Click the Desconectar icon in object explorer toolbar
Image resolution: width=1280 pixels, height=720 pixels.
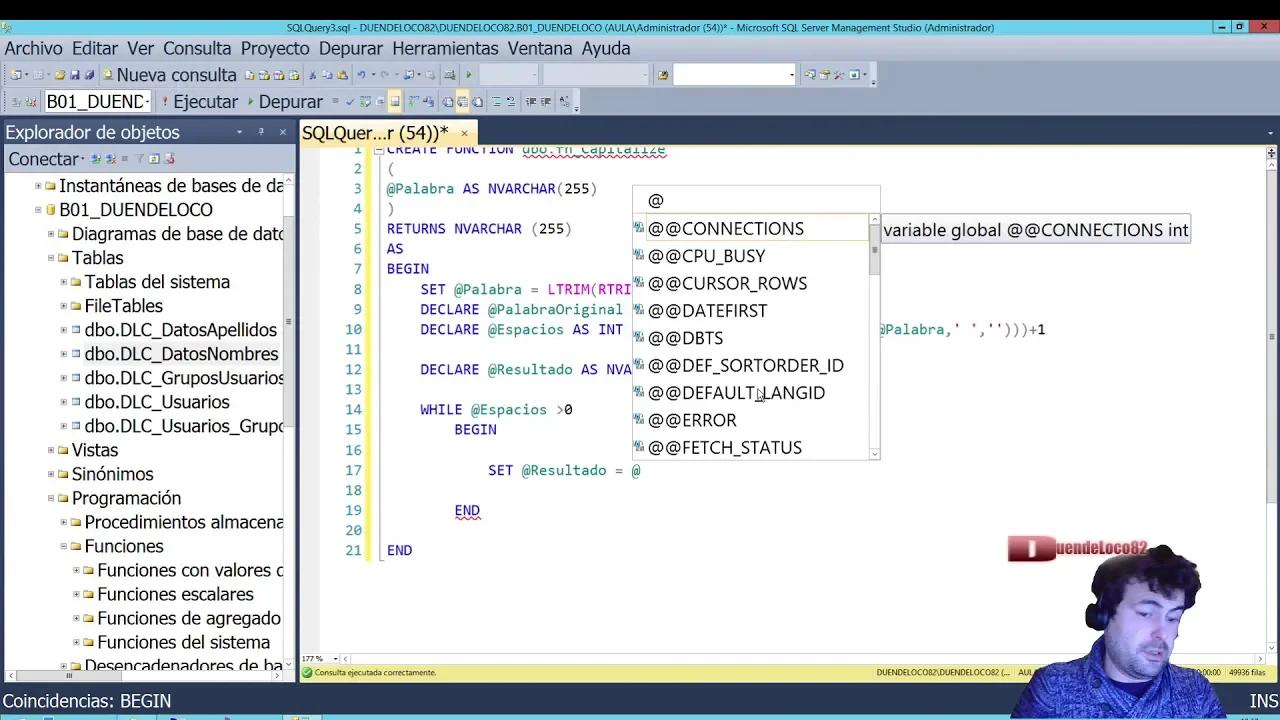point(110,159)
